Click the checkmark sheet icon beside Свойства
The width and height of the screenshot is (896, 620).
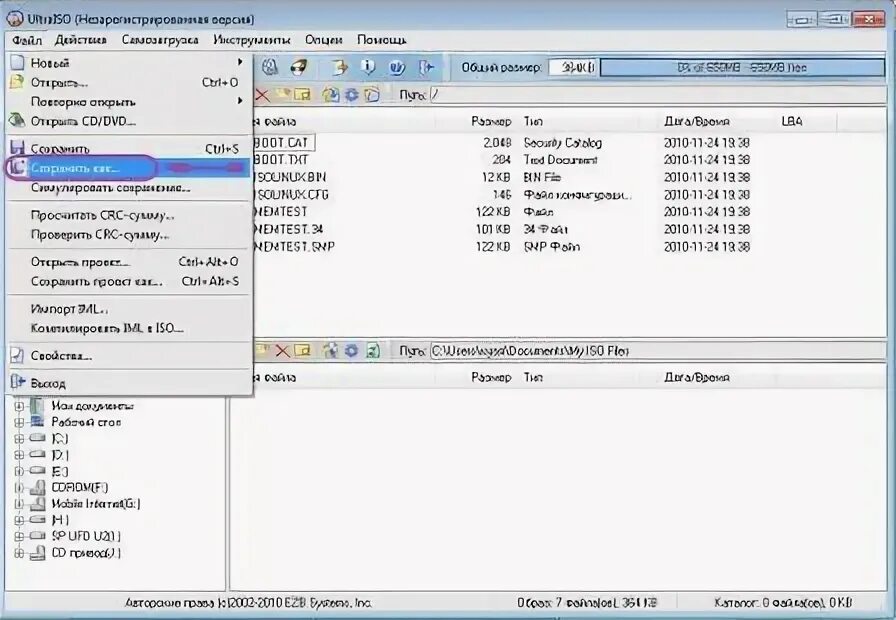pos(17,355)
